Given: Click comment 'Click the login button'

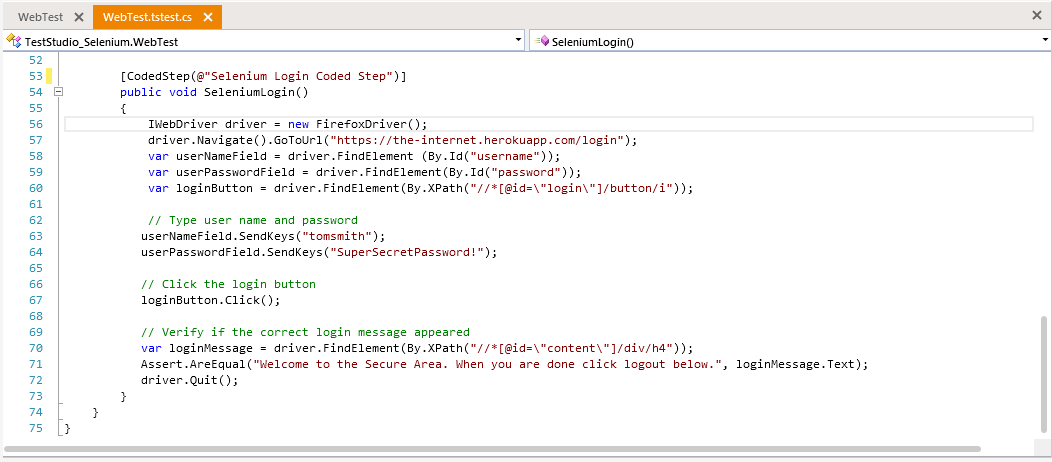Looking at the screenshot, I should (228, 284).
